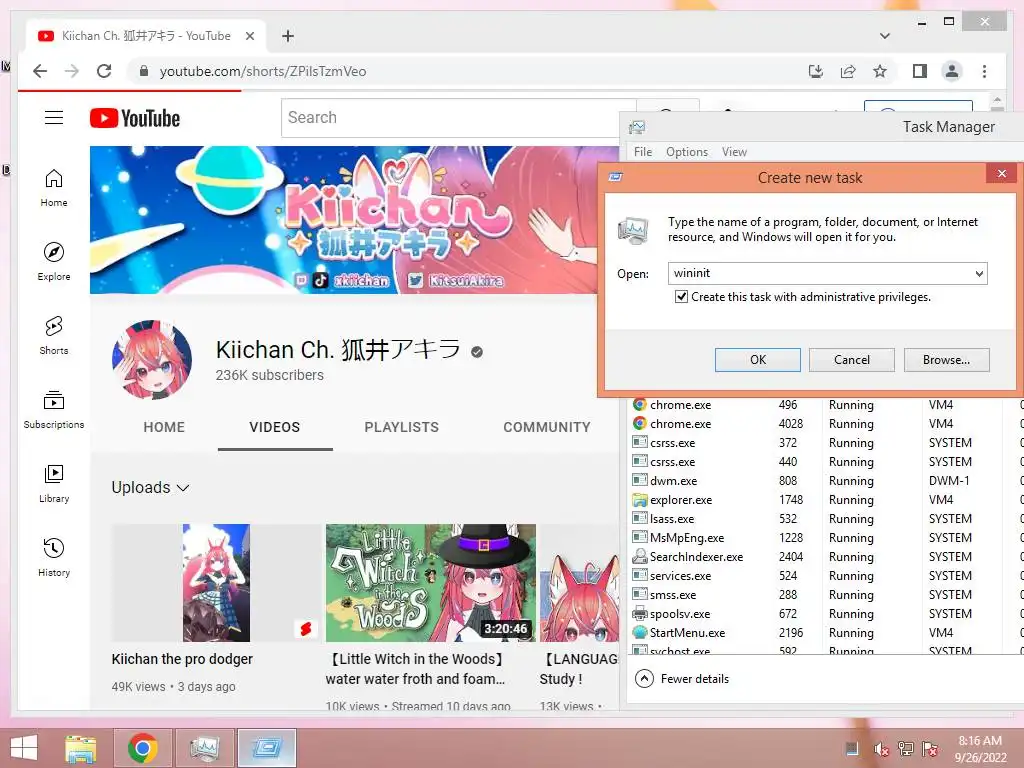This screenshot has height=768, width=1024.
Task: Select lsass.exe process row
Action: 825,519
